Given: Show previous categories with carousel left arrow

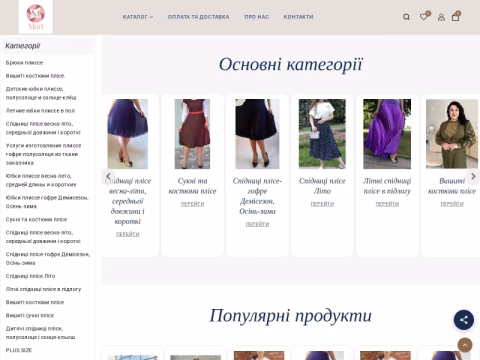Looking at the screenshot, I should 108,176.
